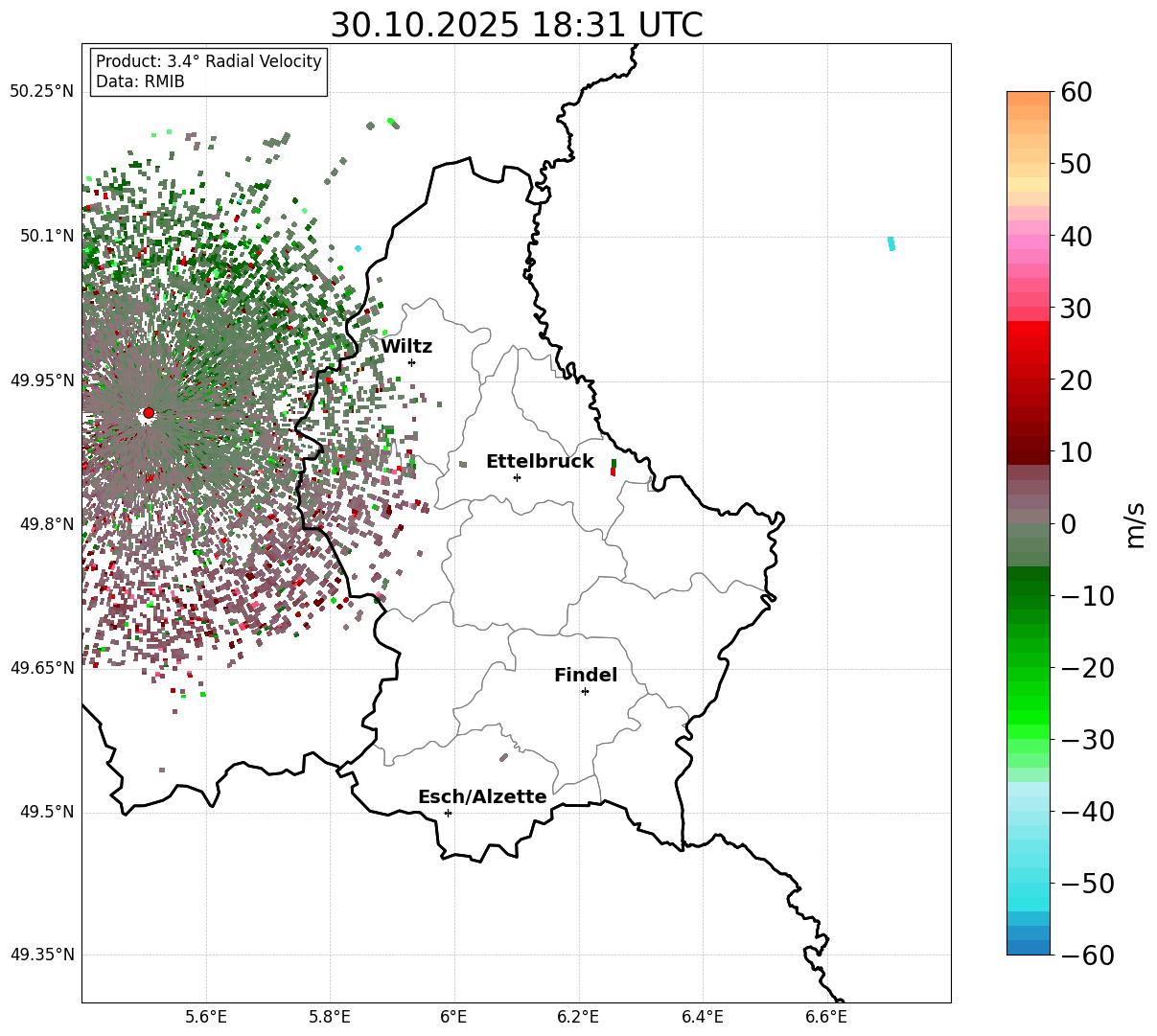Screen dimensions: 1157x1036
Task: Click the 'Product: 3.4° Radial Velocity' label
Action: point(209,61)
